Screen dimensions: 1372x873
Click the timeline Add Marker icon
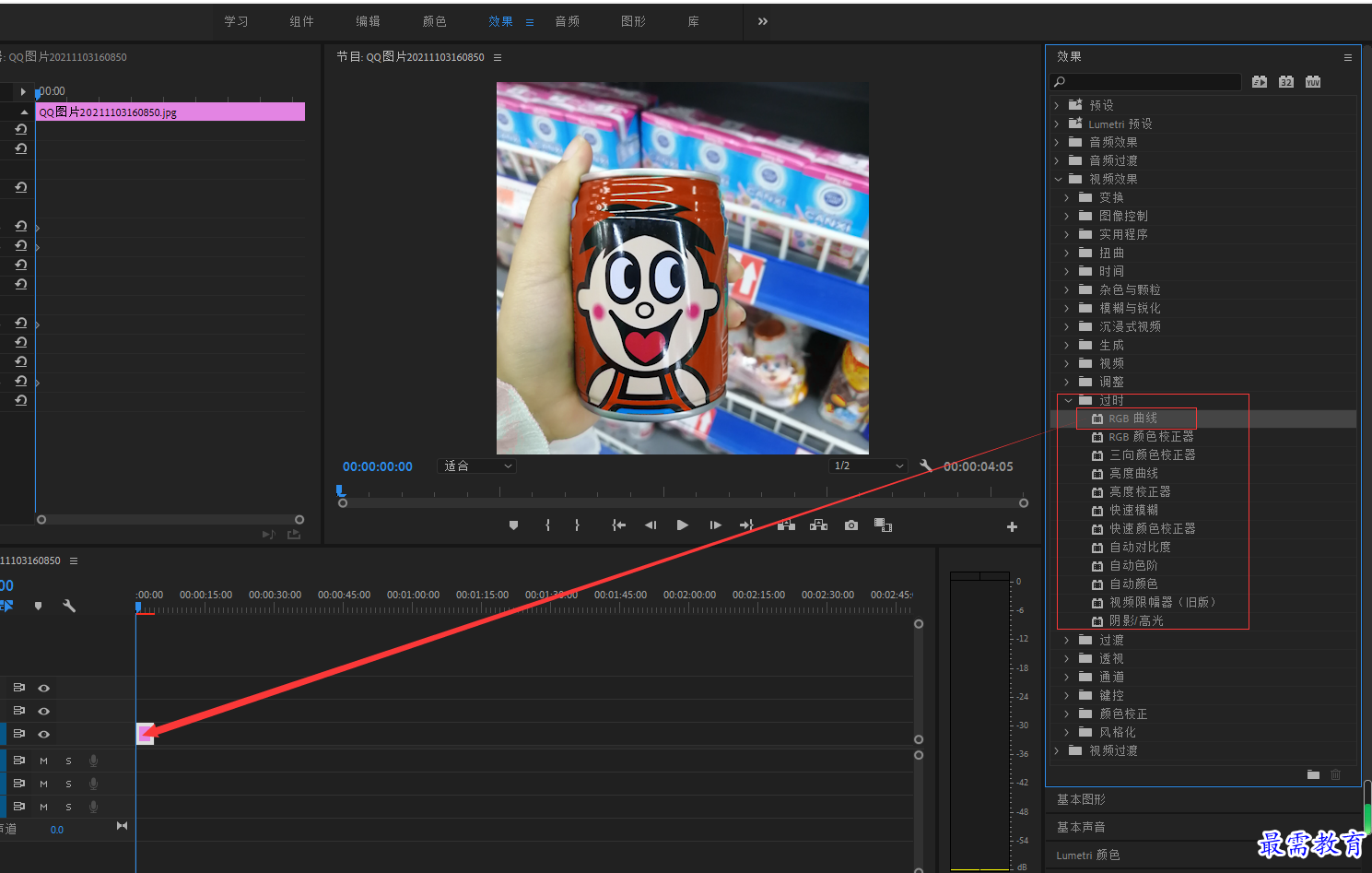pos(38,606)
